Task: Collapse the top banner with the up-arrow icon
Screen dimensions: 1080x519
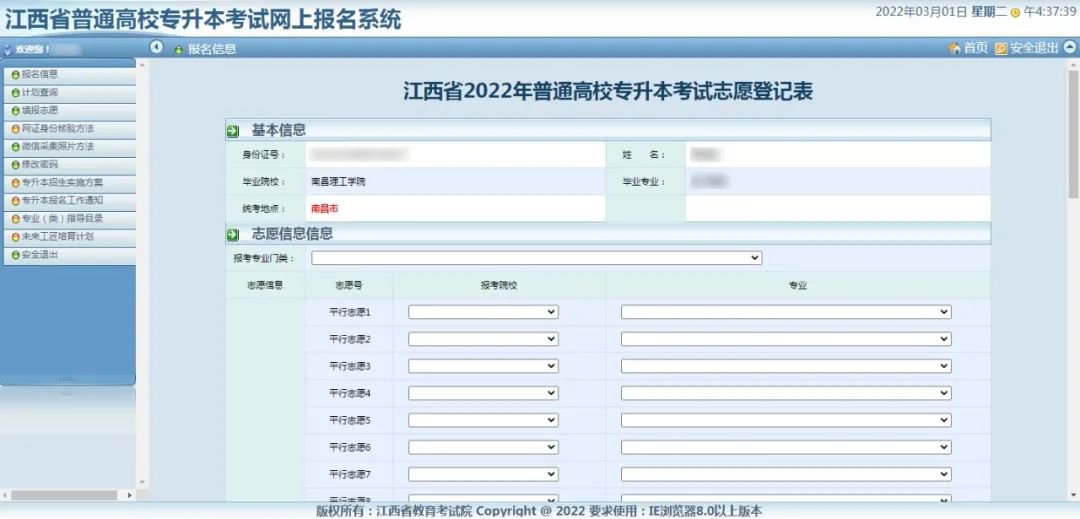Action: click(x=1069, y=47)
